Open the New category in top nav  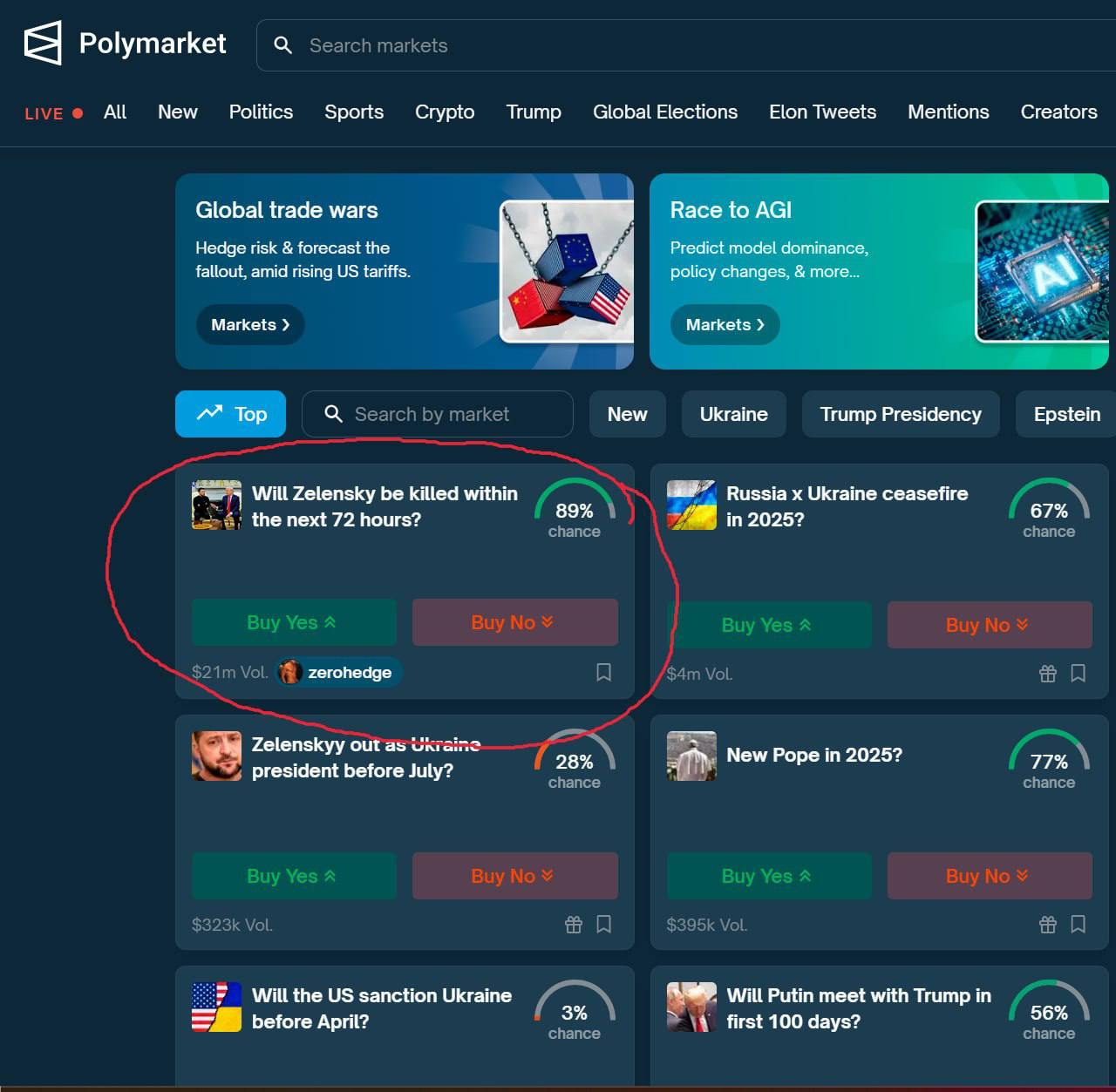(x=178, y=112)
